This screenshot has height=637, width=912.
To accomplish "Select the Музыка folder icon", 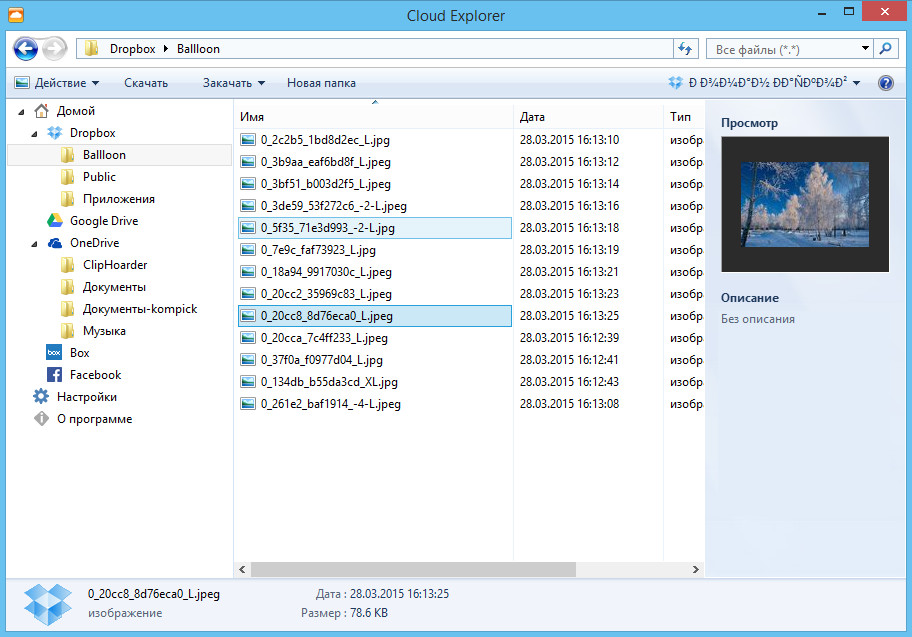I will [x=67, y=331].
